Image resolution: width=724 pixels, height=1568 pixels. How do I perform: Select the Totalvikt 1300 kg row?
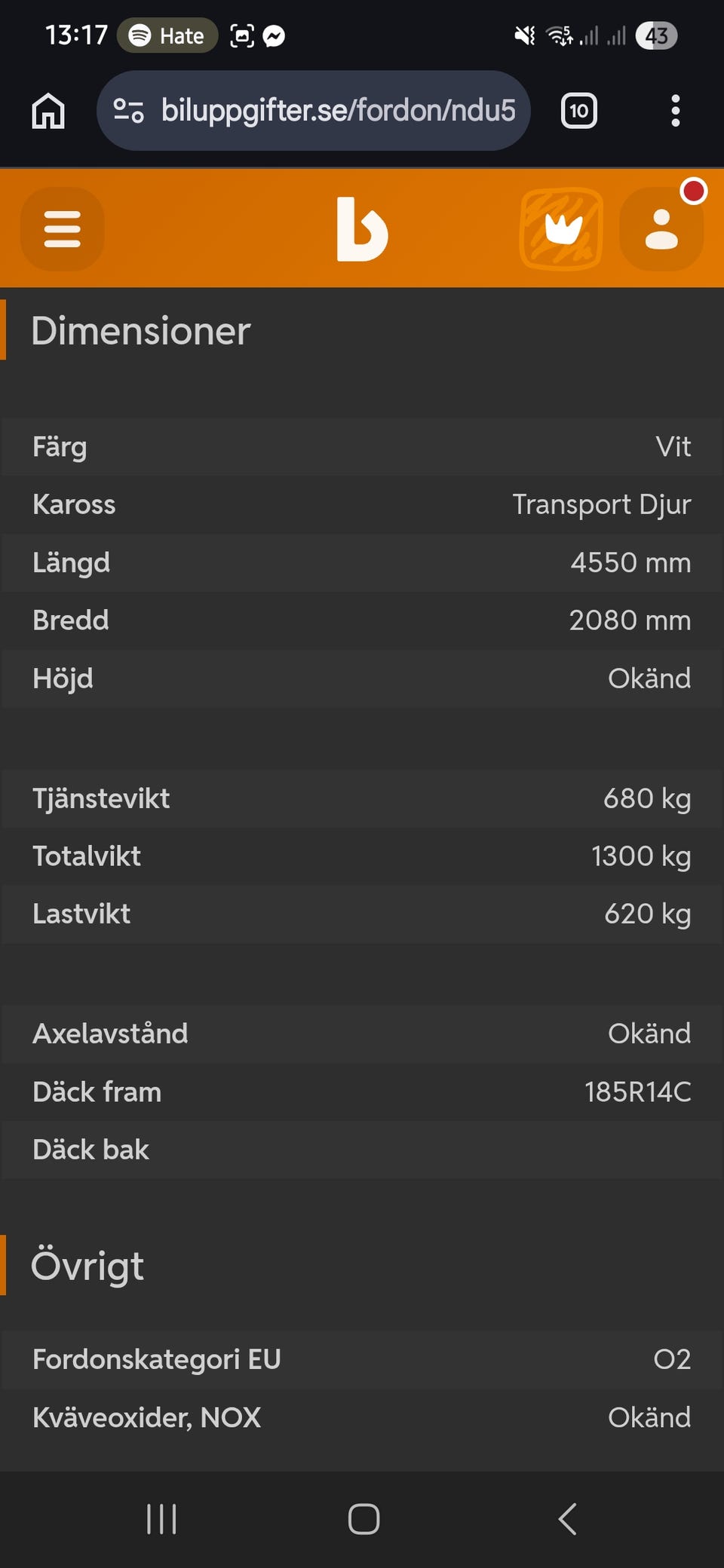pyautogui.click(x=362, y=856)
